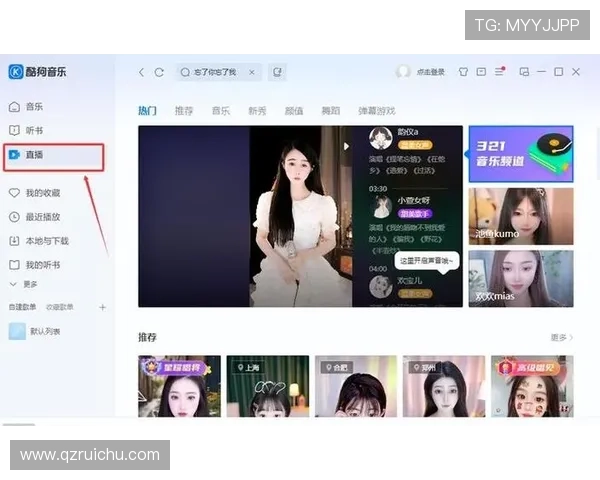Click 点击登录 to log in
Image resolution: width=600 pixels, height=480 pixels.
pyautogui.click(x=430, y=72)
